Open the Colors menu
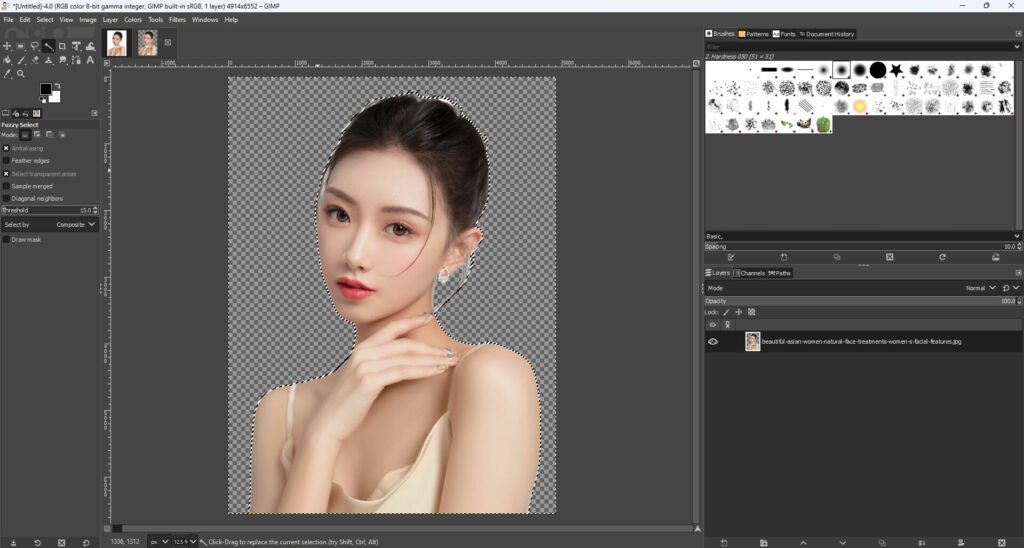 tap(133, 20)
